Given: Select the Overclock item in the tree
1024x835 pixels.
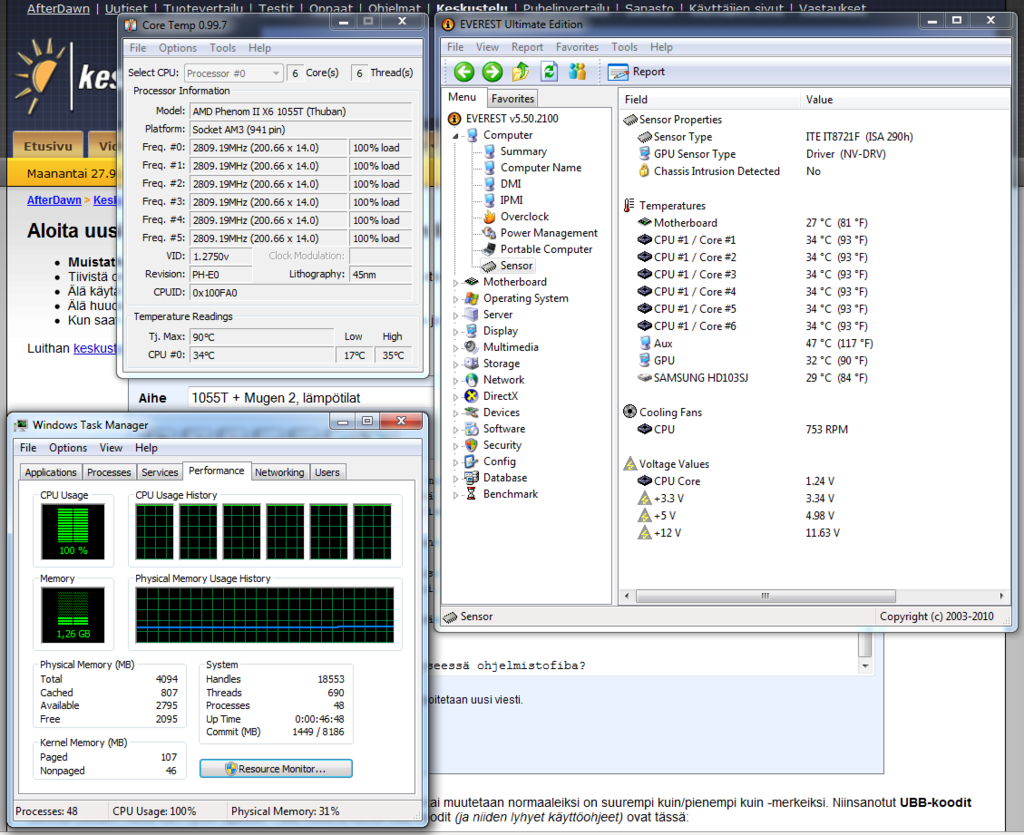Looking at the screenshot, I should click(524, 216).
